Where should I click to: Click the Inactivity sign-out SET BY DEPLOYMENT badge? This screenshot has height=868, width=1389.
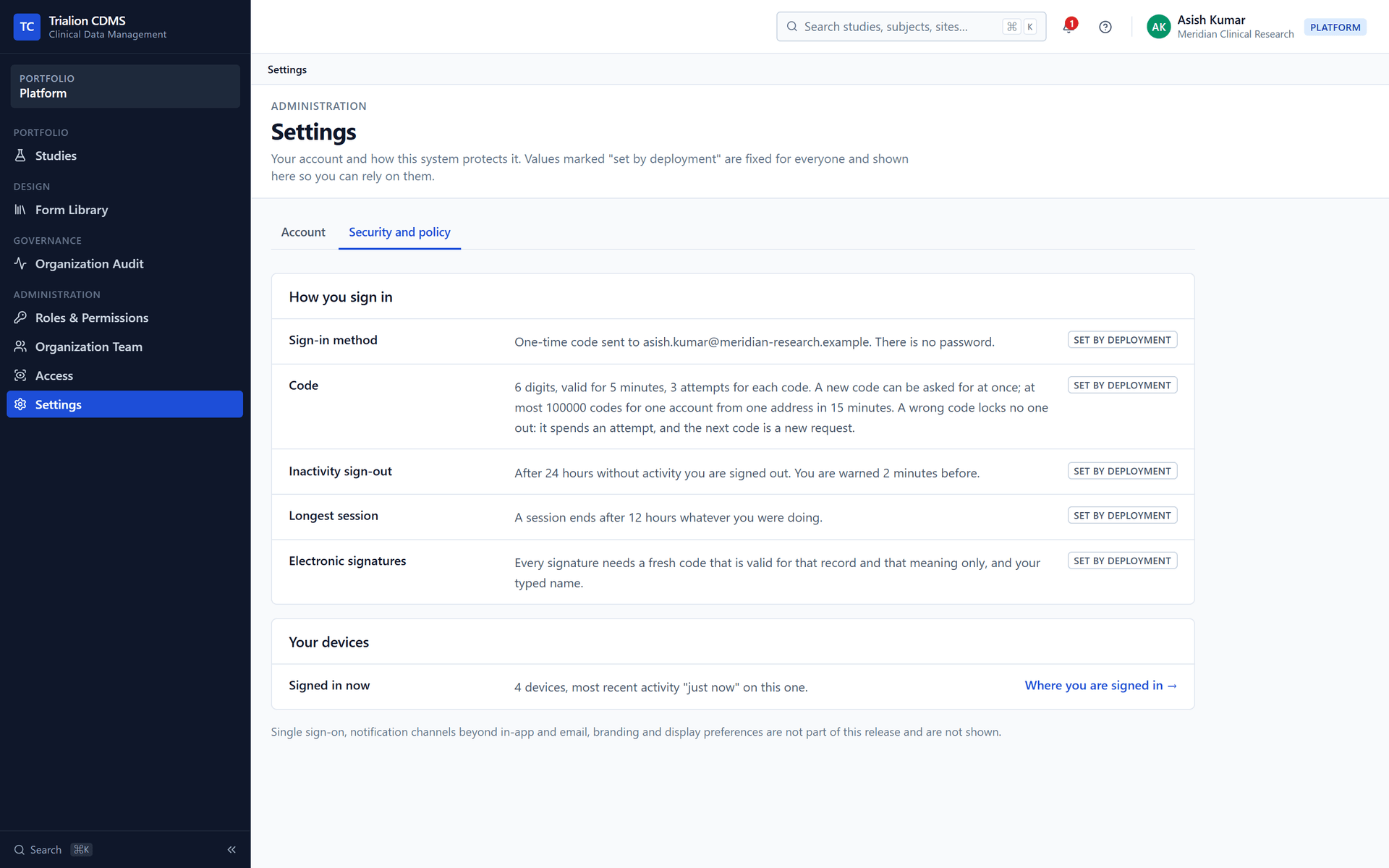pyautogui.click(x=1122, y=471)
